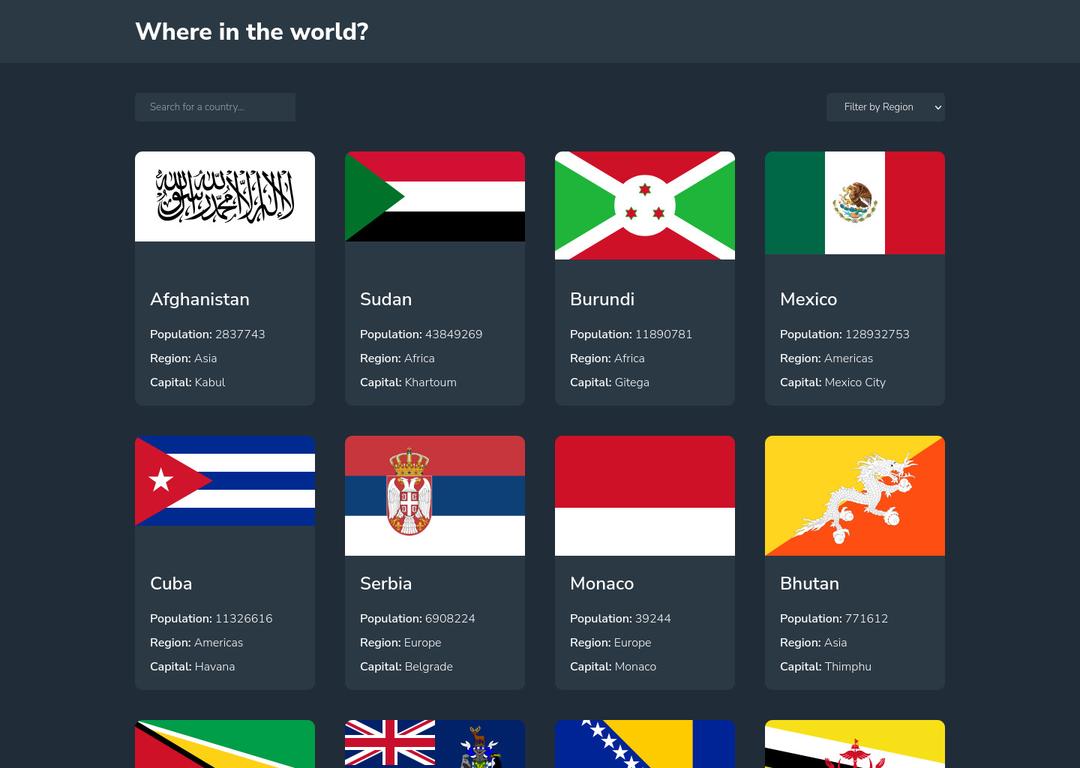
Task: Open the Monaco country name heading
Action: tap(602, 583)
